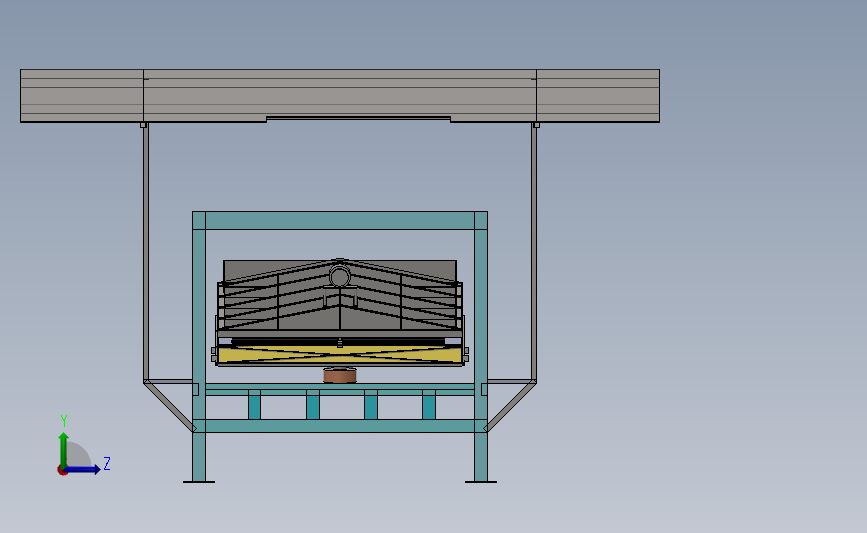867x533 pixels.
Task: Select the right foot base plate
Action: [480, 482]
